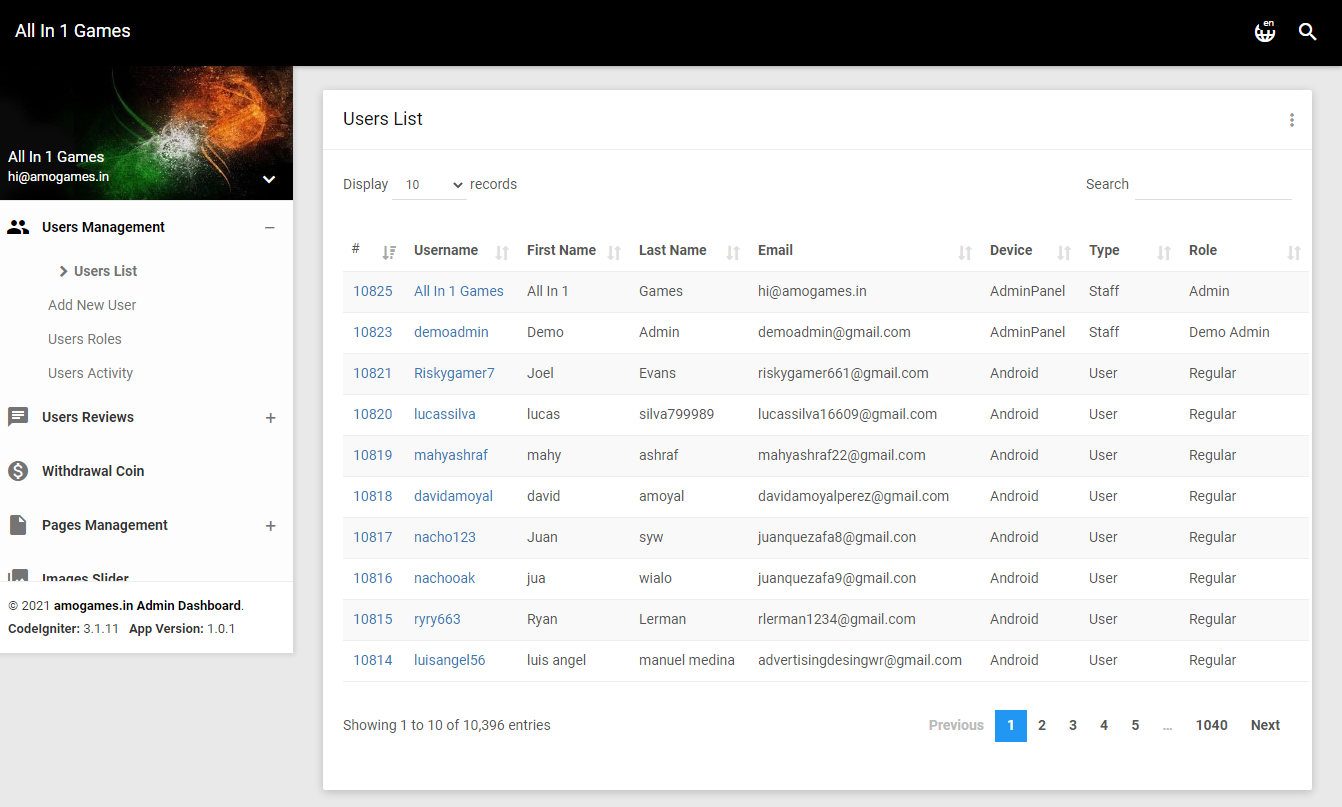
Task: Open the Users List three-dot menu
Action: pos(1291,120)
